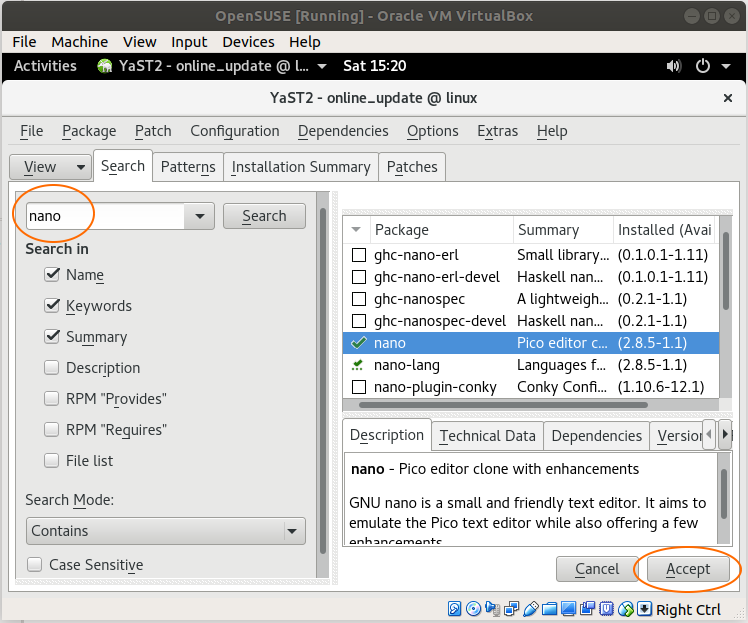Click the VirtualBox recording status icon
748x623 pixels.
point(587,609)
